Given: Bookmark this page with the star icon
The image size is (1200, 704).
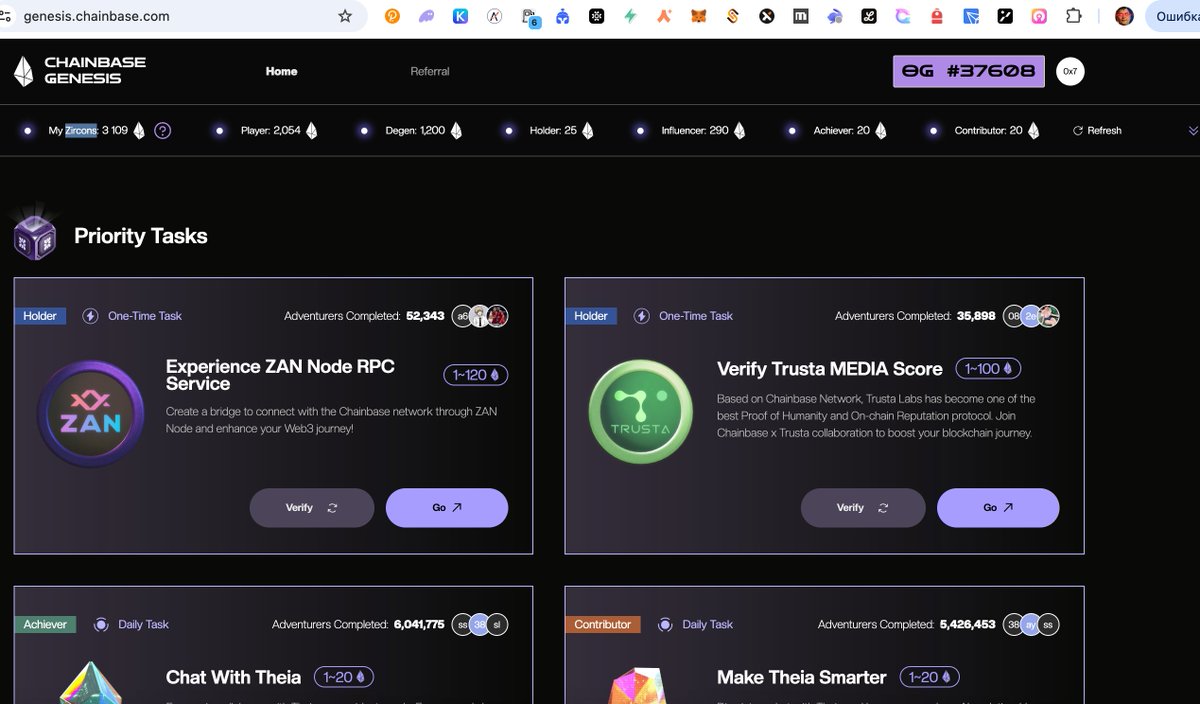Looking at the screenshot, I should point(345,16).
